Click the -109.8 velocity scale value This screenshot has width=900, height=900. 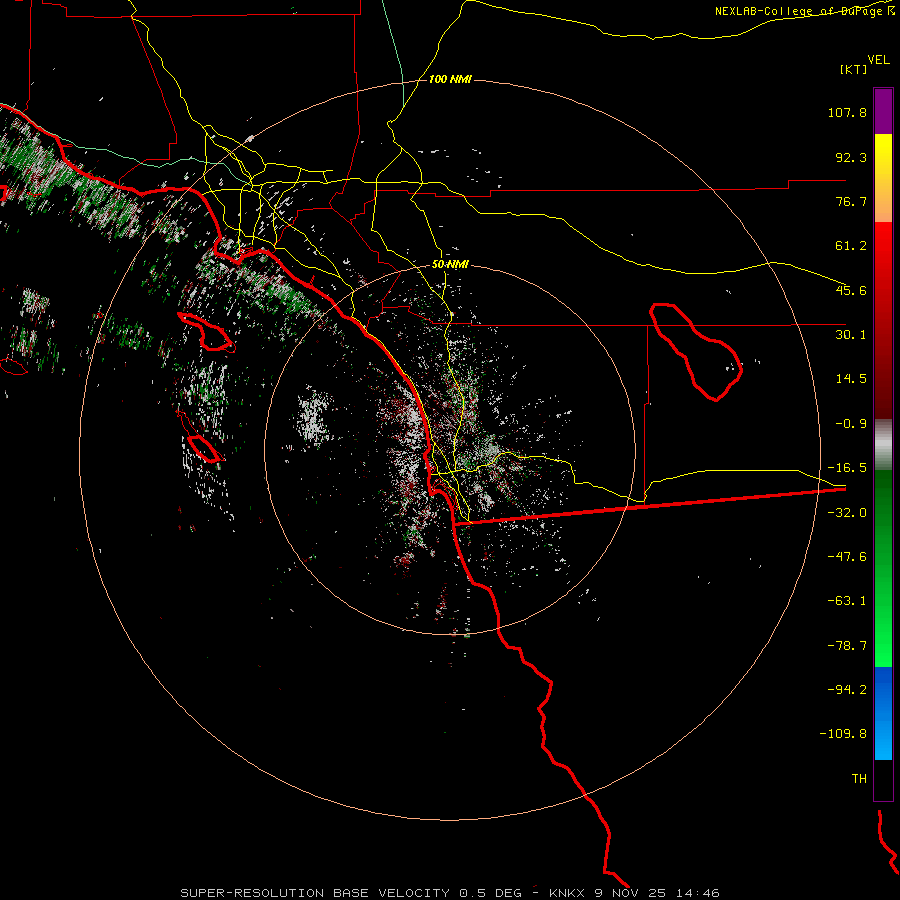(843, 734)
